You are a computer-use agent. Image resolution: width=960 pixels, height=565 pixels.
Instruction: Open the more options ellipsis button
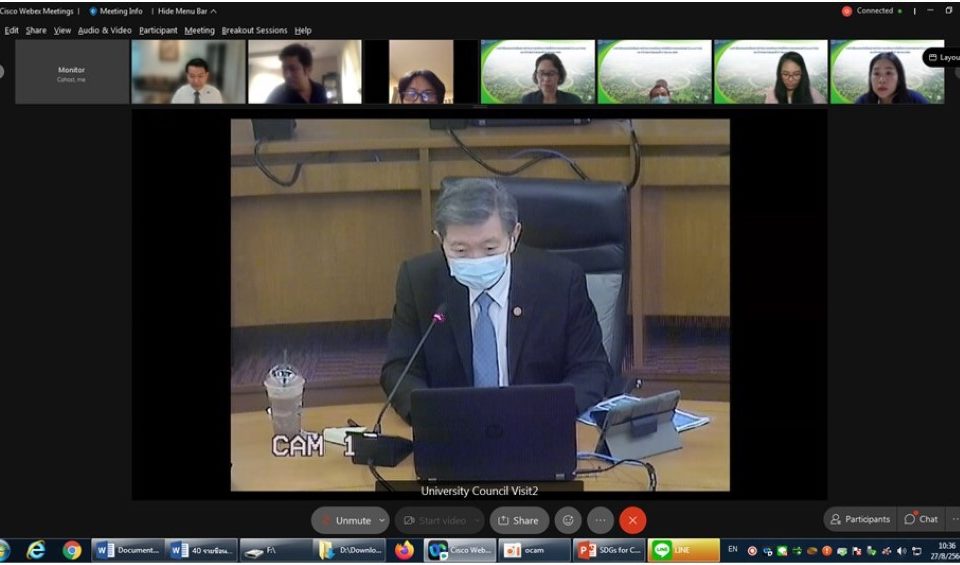point(600,520)
